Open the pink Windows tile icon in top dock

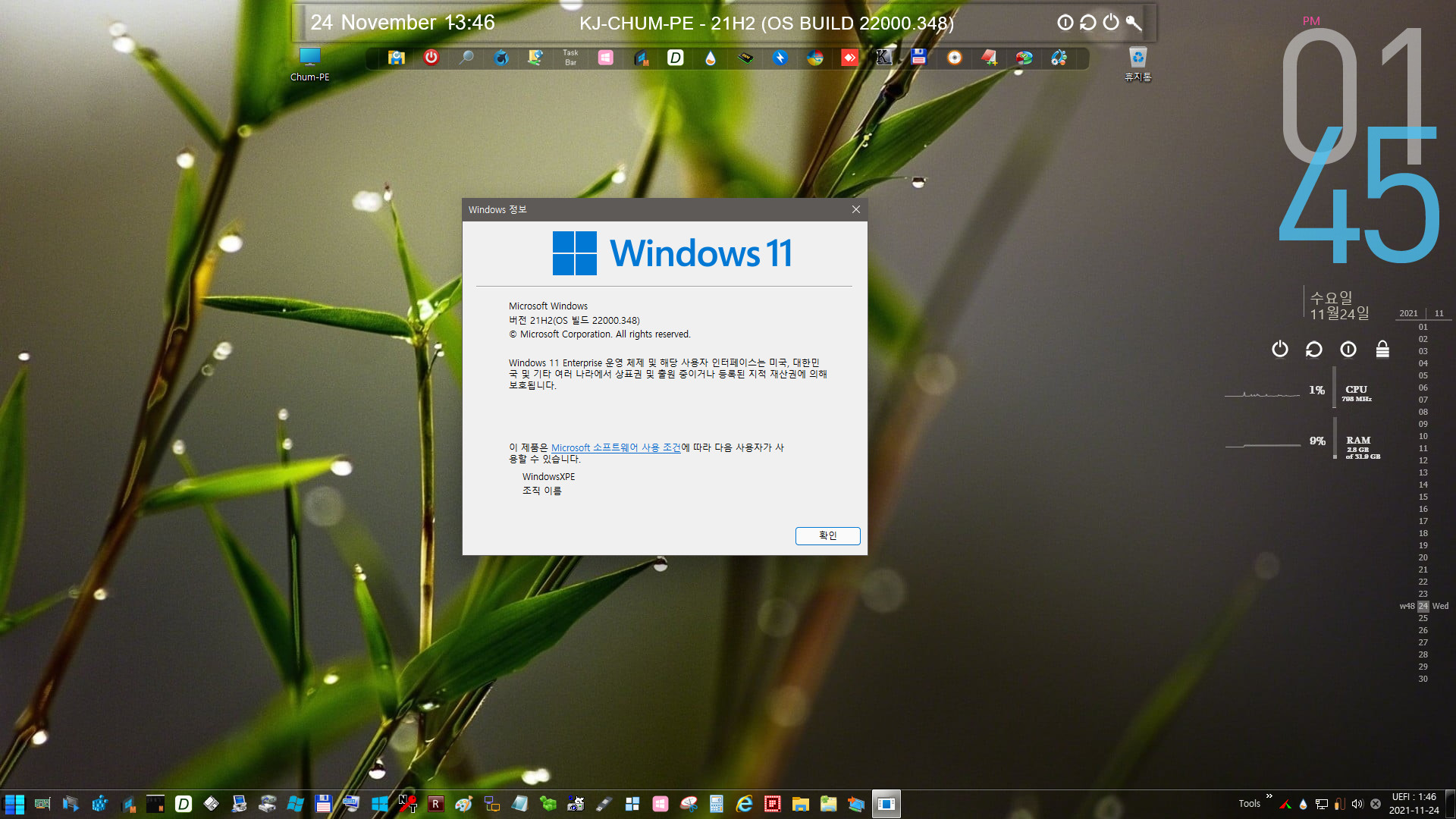(606, 58)
